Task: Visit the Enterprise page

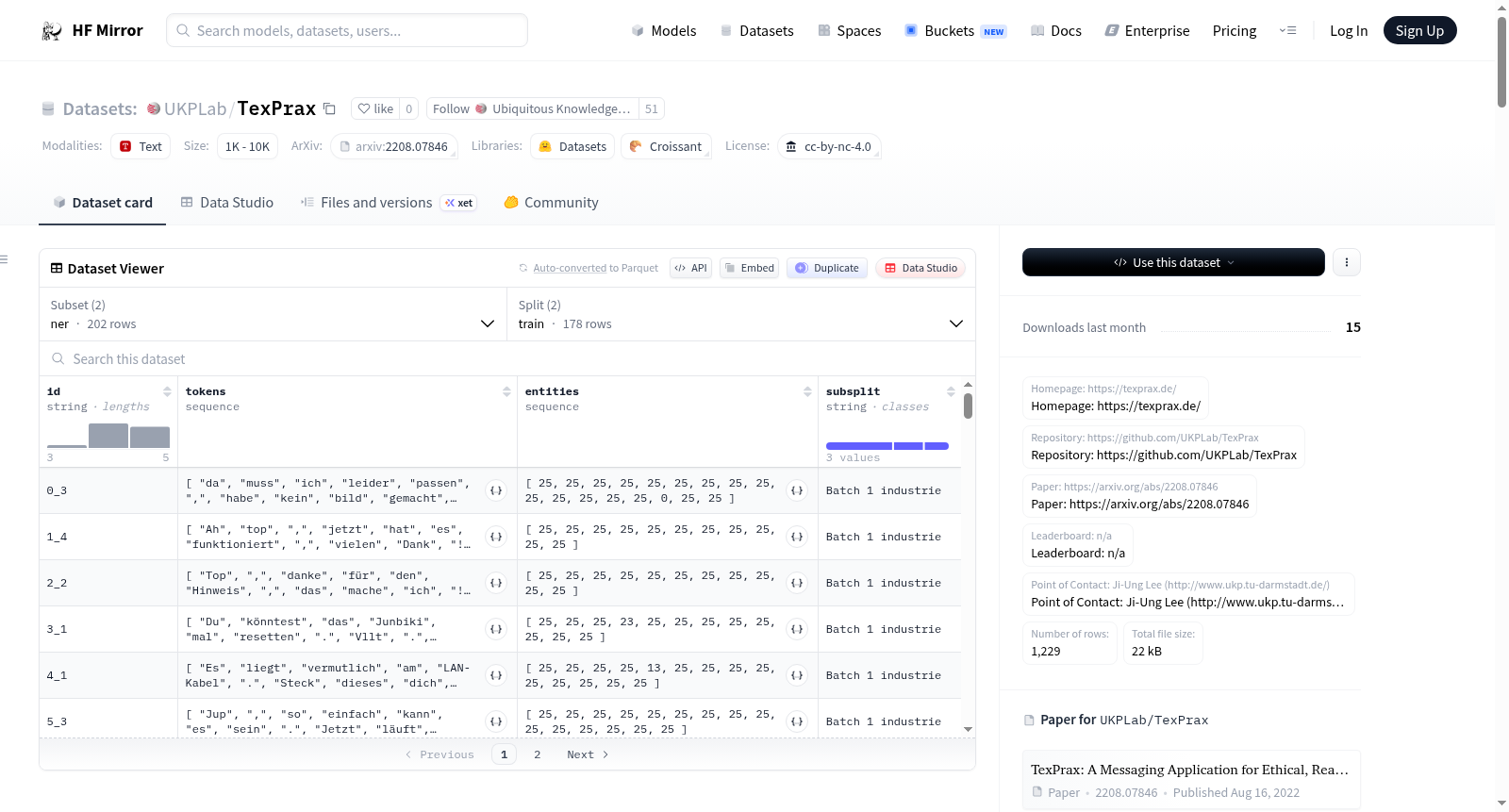Action: click(1147, 31)
